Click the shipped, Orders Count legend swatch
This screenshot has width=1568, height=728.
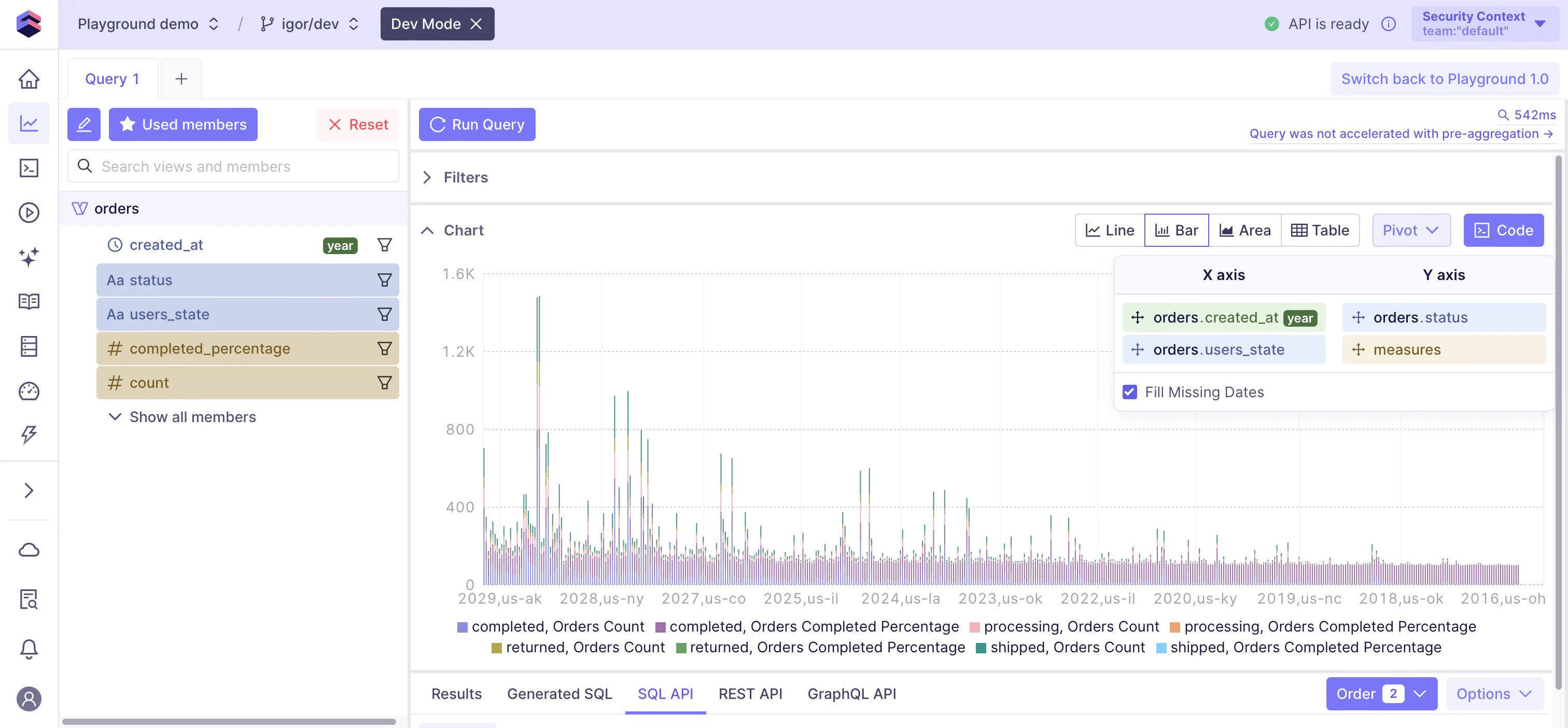pyautogui.click(x=981, y=648)
